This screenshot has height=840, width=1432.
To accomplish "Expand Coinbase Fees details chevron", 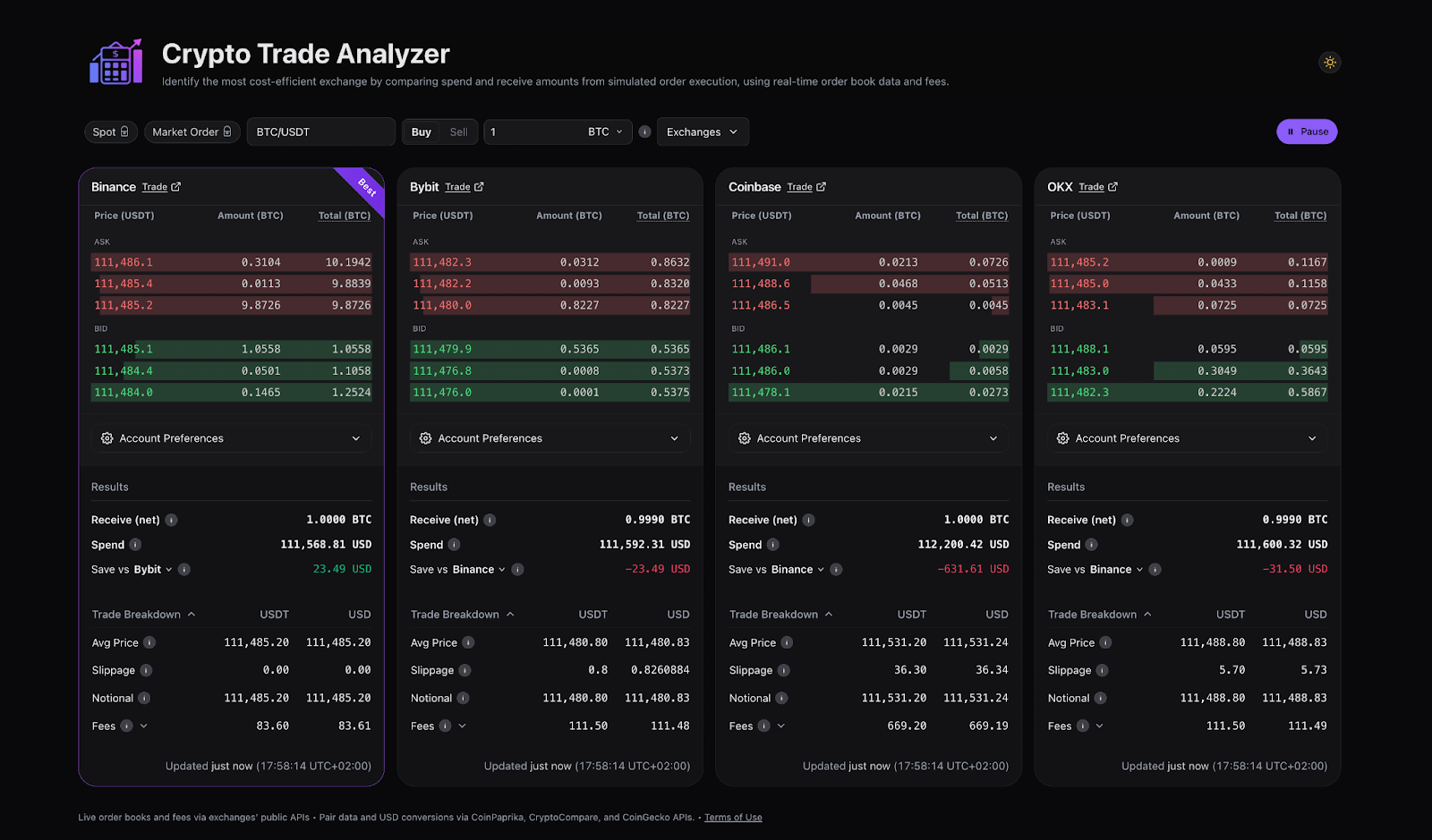I will coord(781,725).
